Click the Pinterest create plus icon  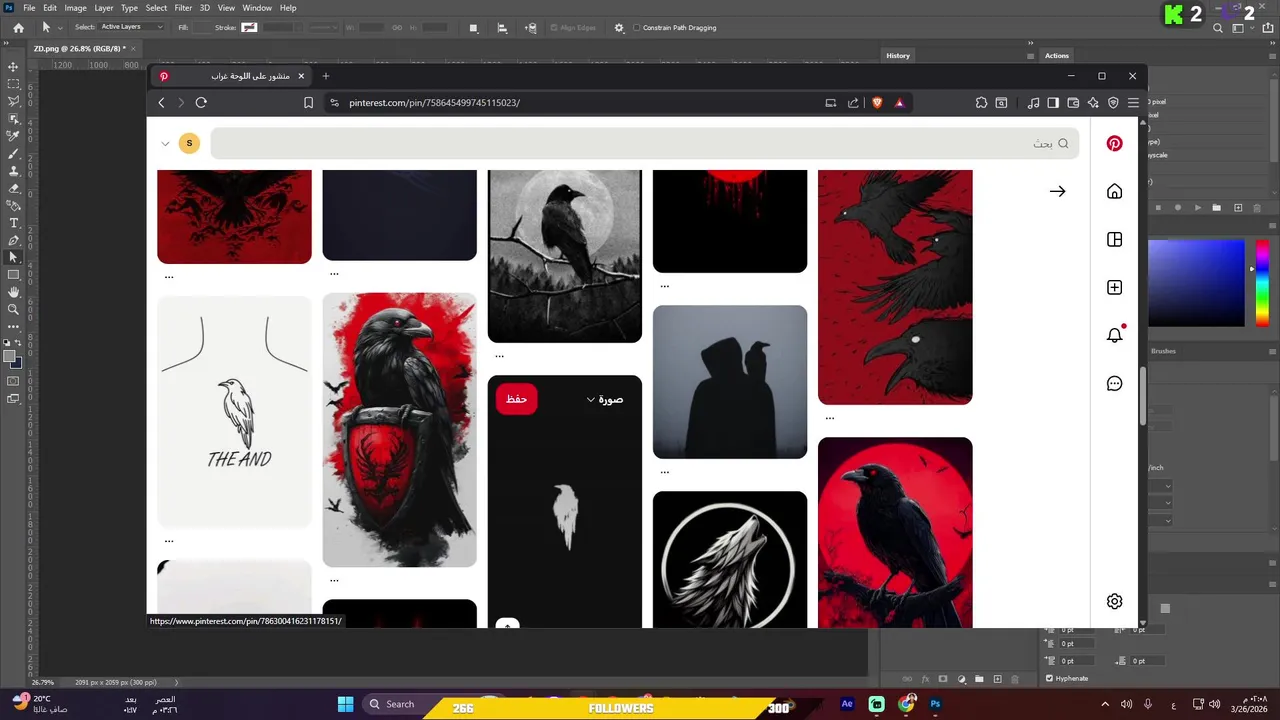(x=1114, y=287)
